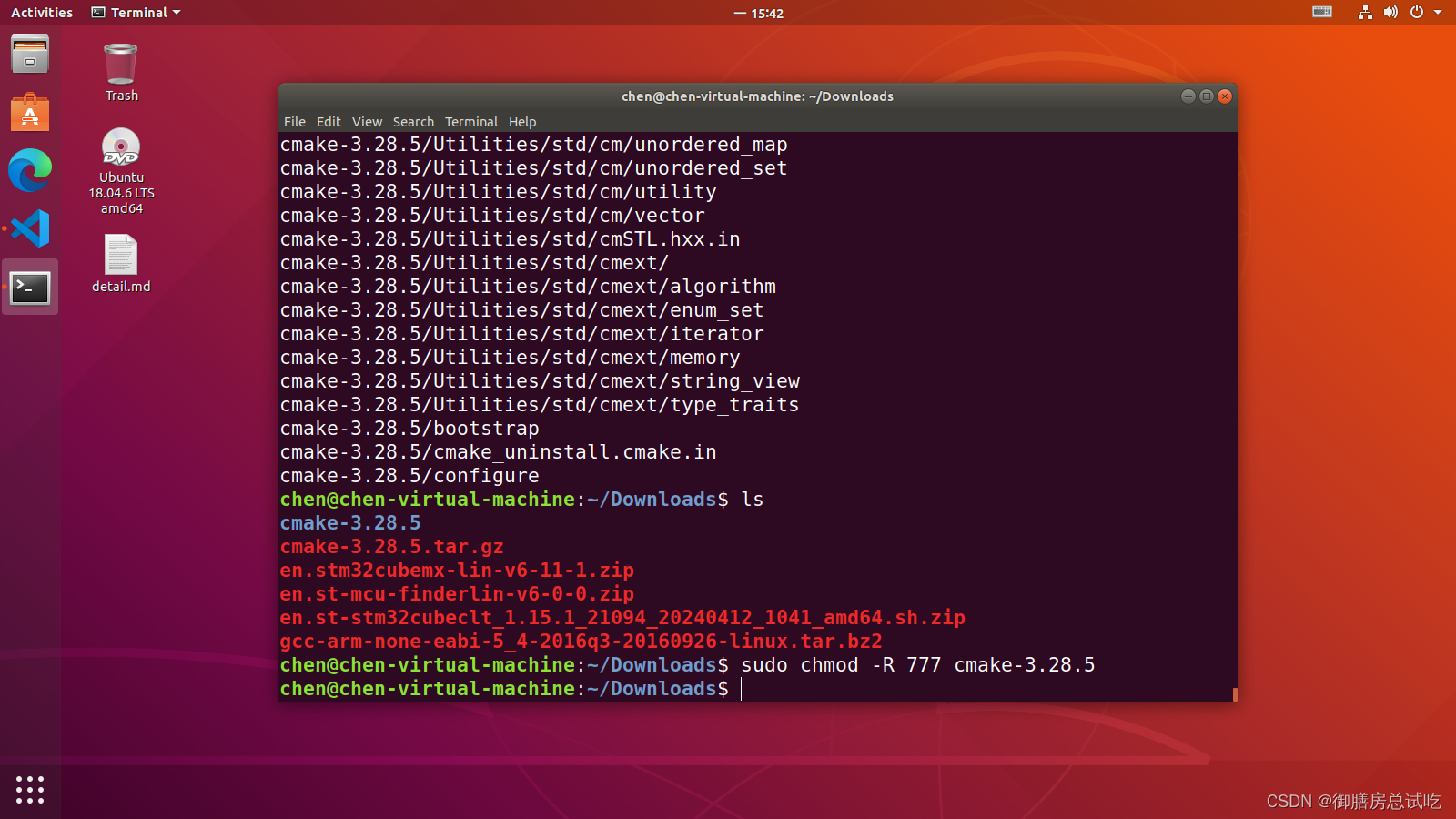Click the cmext/type_traits line
This screenshot has width=1456, height=819.
(540, 405)
